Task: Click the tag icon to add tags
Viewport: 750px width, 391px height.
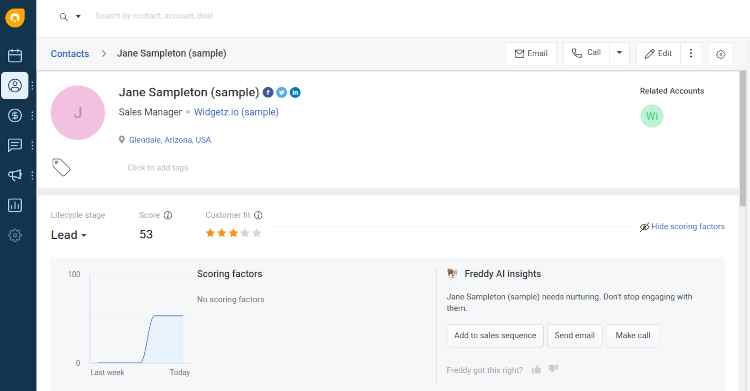Action: pyautogui.click(x=61, y=167)
